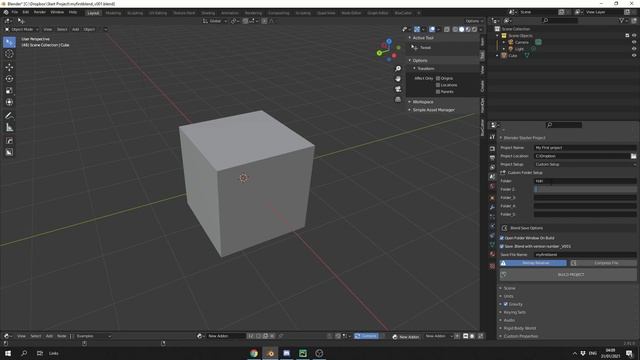Open the Project Setup Custom Setup dropdown

(585, 164)
